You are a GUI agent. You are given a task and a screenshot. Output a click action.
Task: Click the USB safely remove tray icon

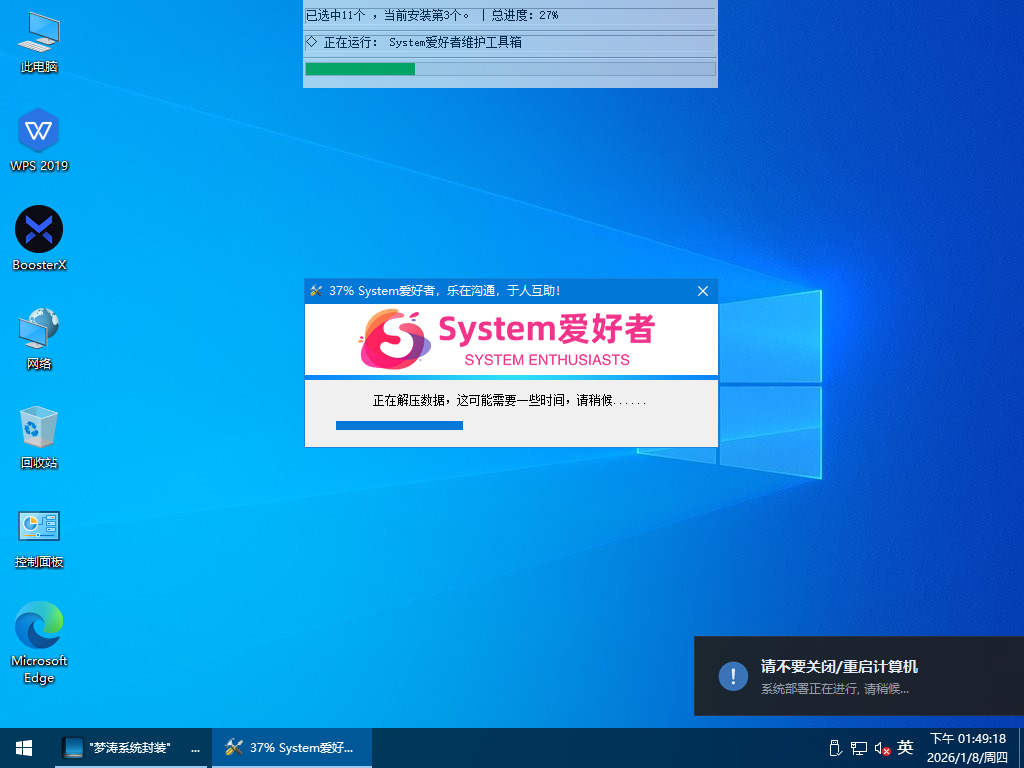[x=835, y=748]
